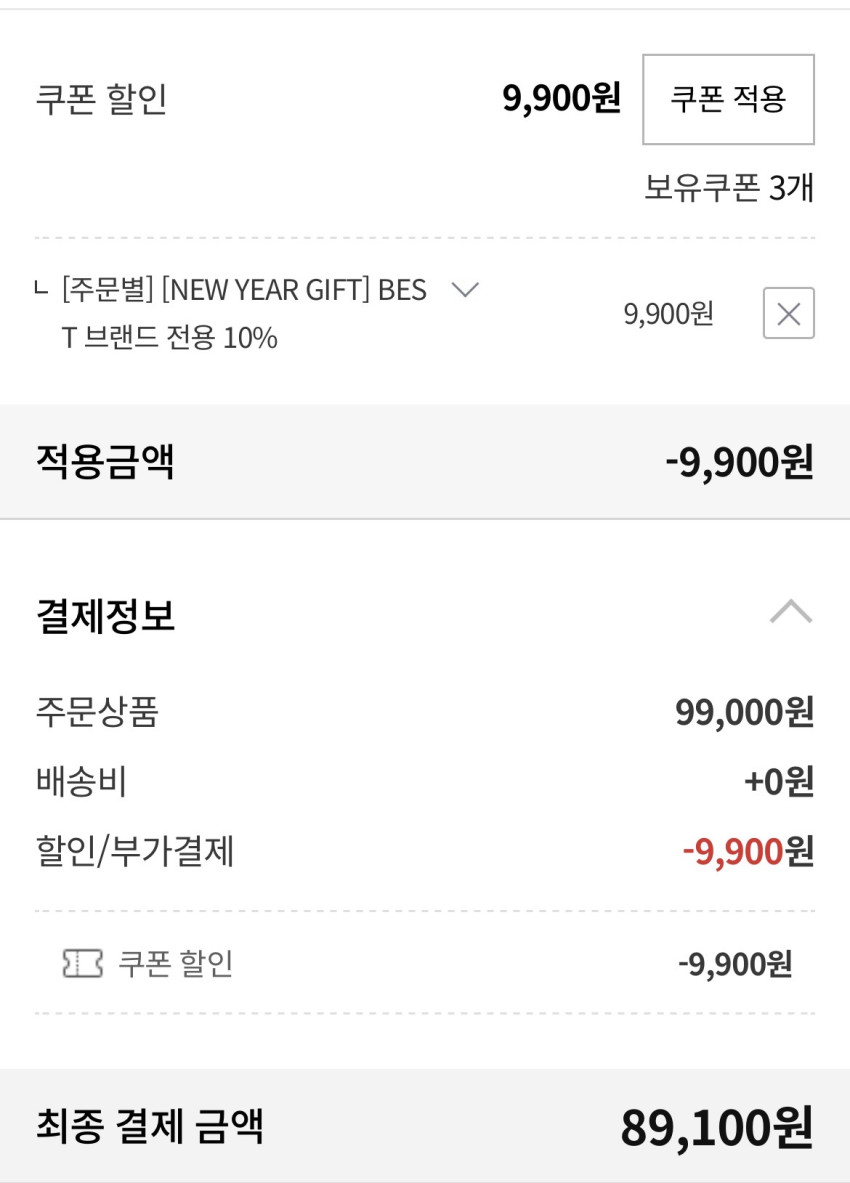Viewport: 850px width, 1183px height.
Task: Click the coupon ticket icon
Action: click(82, 964)
